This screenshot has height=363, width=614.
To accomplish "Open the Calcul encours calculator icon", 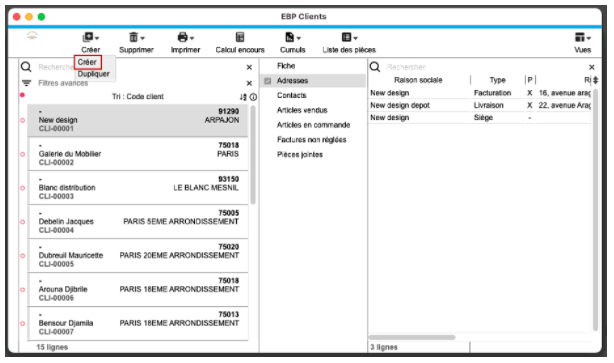I will tap(240, 37).
